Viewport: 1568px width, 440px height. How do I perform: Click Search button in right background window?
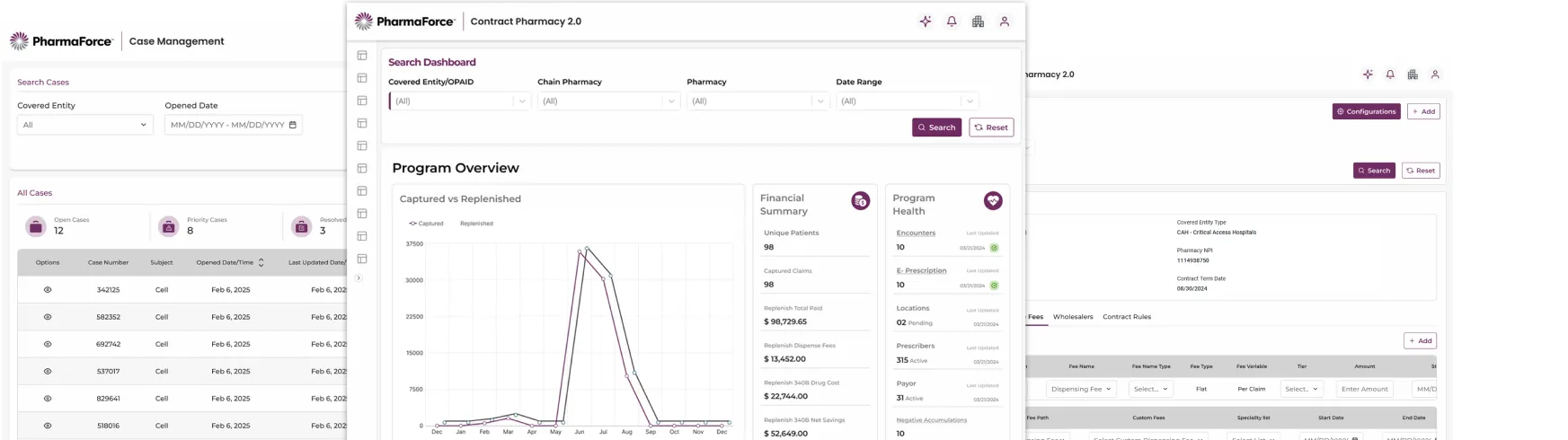1374,171
